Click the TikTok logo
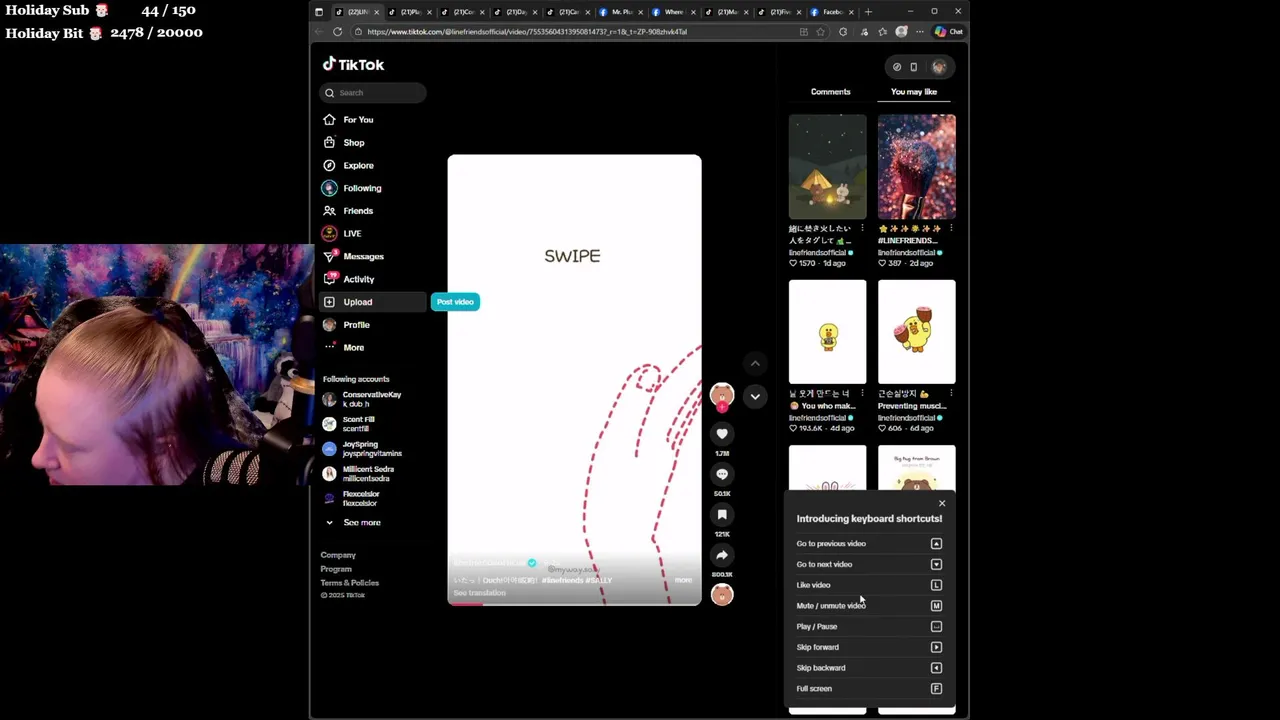Viewport: 1280px width, 720px height. click(x=353, y=64)
